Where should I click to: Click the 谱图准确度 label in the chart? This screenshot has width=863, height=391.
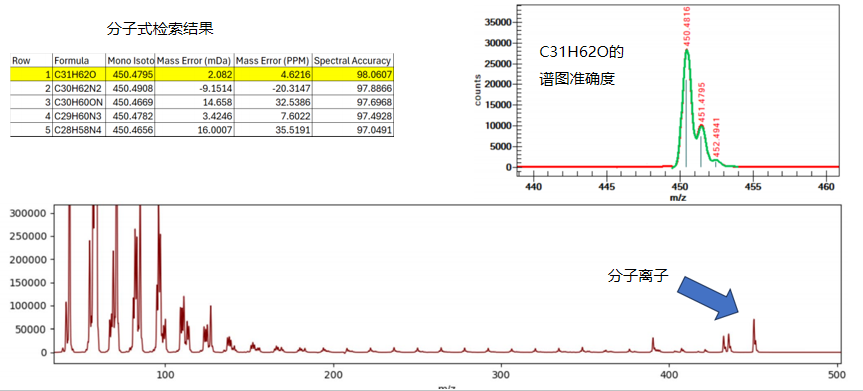click(576, 79)
